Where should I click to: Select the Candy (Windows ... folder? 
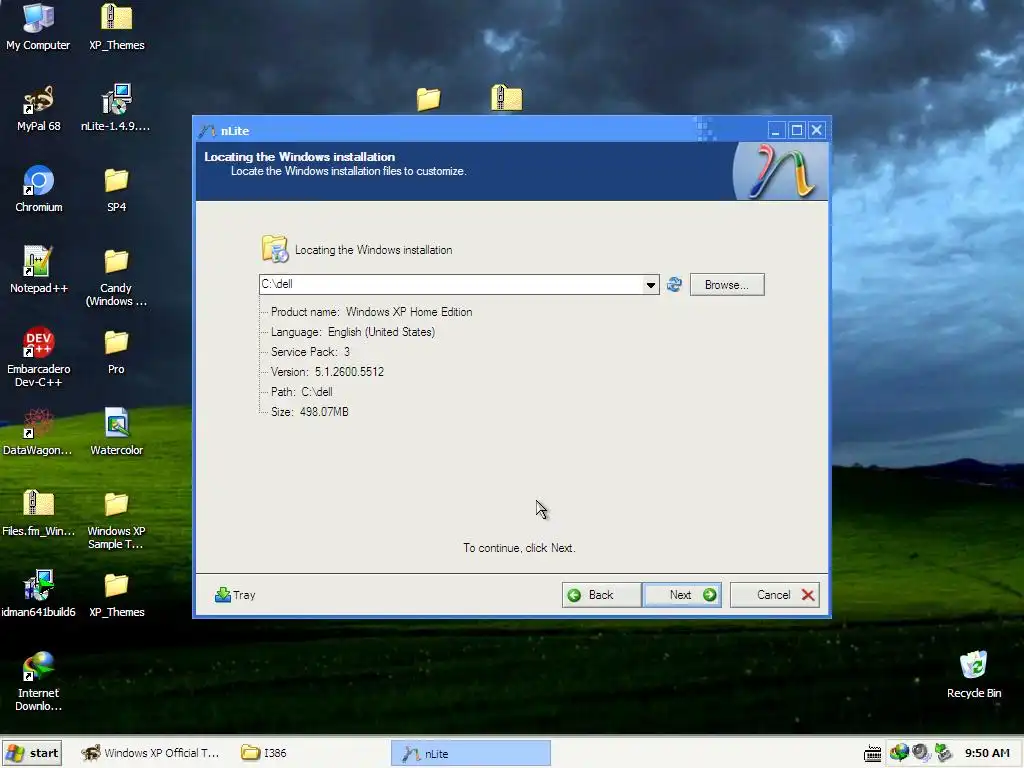pos(116,277)
